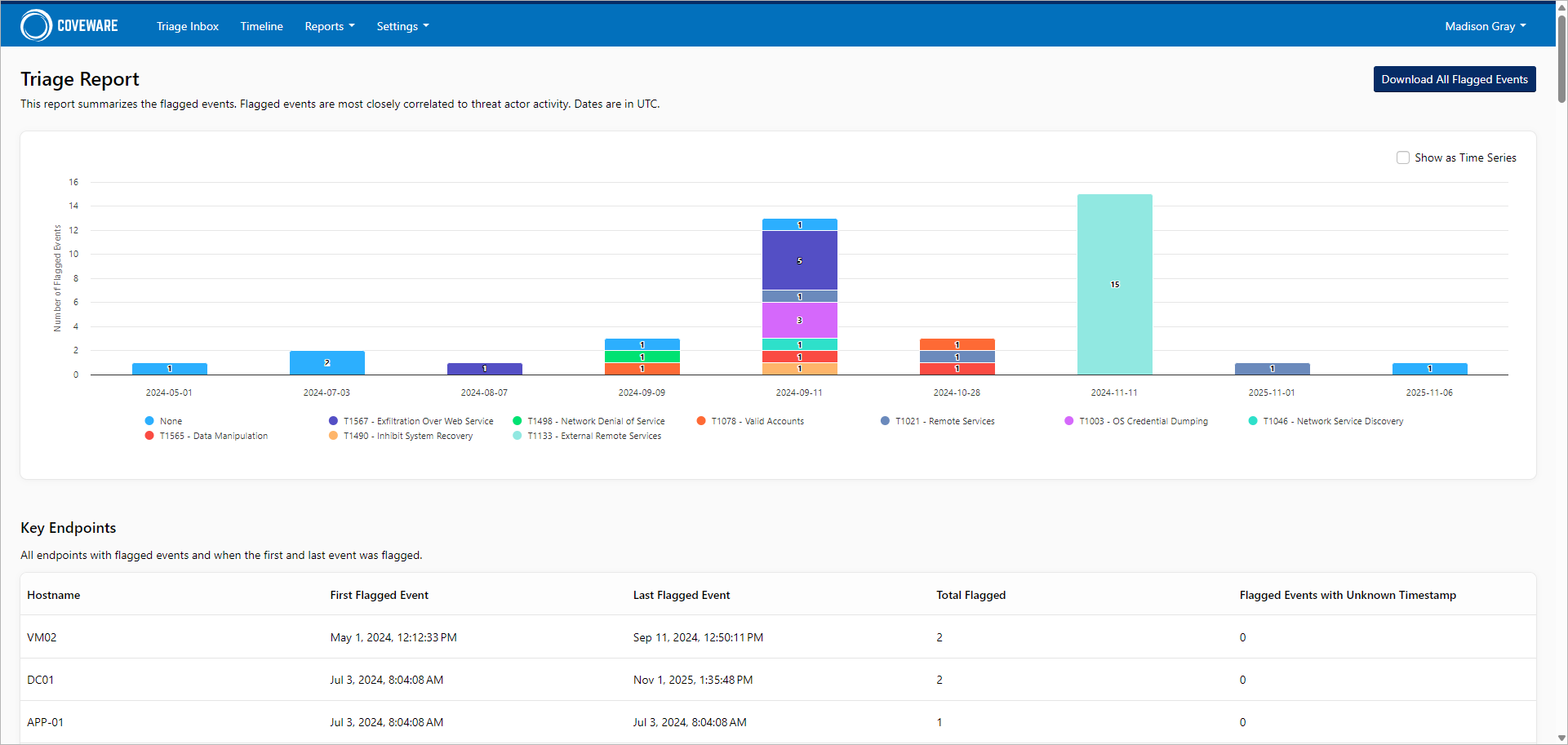1568x745 pixels.
Task: Toggle T1567 Exfiltration Over Web Service legend
Action: tap(411, 421)
